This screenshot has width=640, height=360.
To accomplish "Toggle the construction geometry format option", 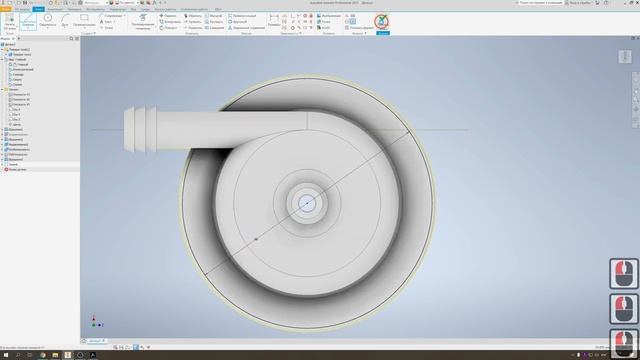I will (x=347, y=16).
